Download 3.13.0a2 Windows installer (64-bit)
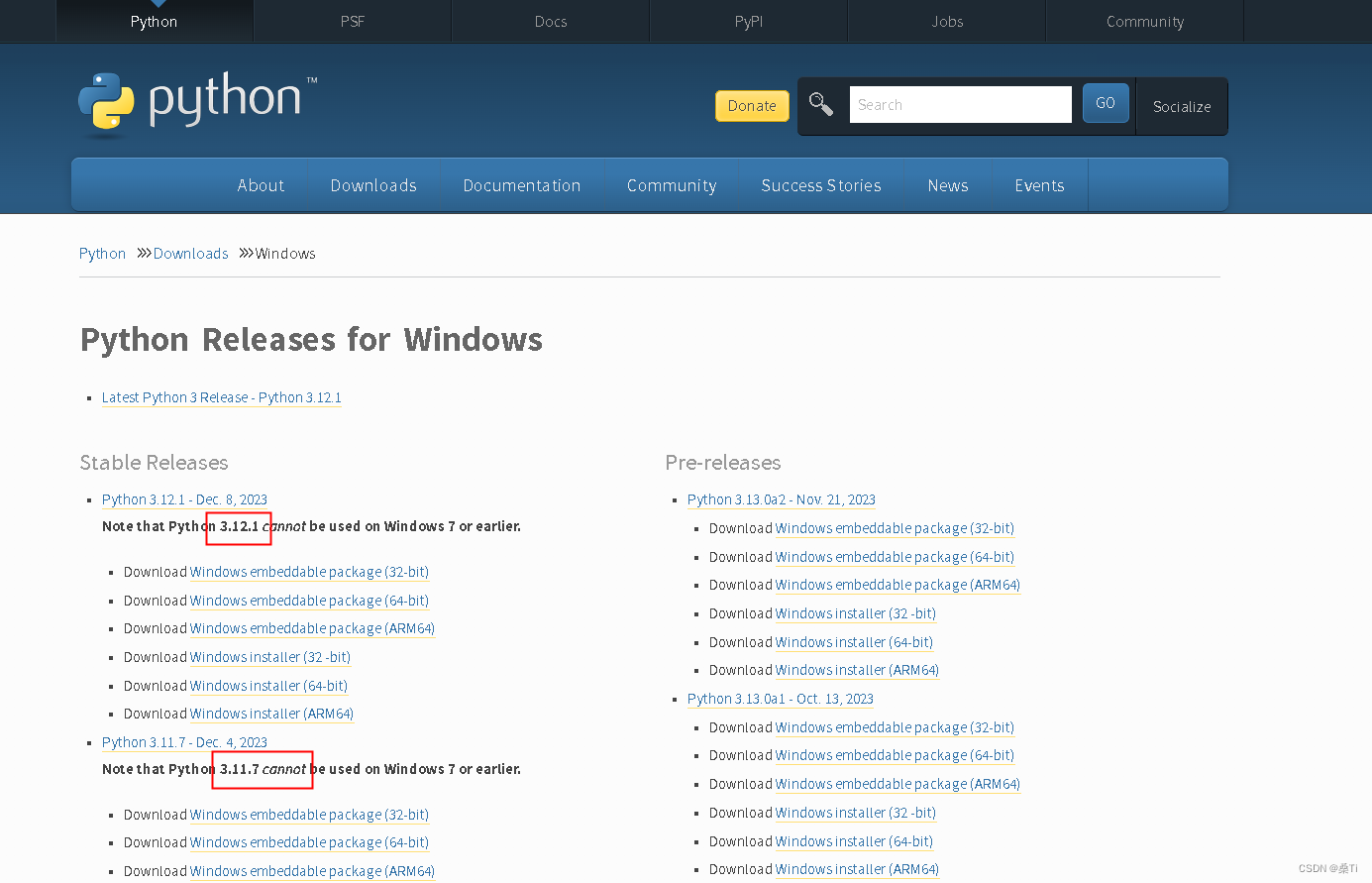The width and height of the screenshot is (1372, 883). click(x=854, y=642)
